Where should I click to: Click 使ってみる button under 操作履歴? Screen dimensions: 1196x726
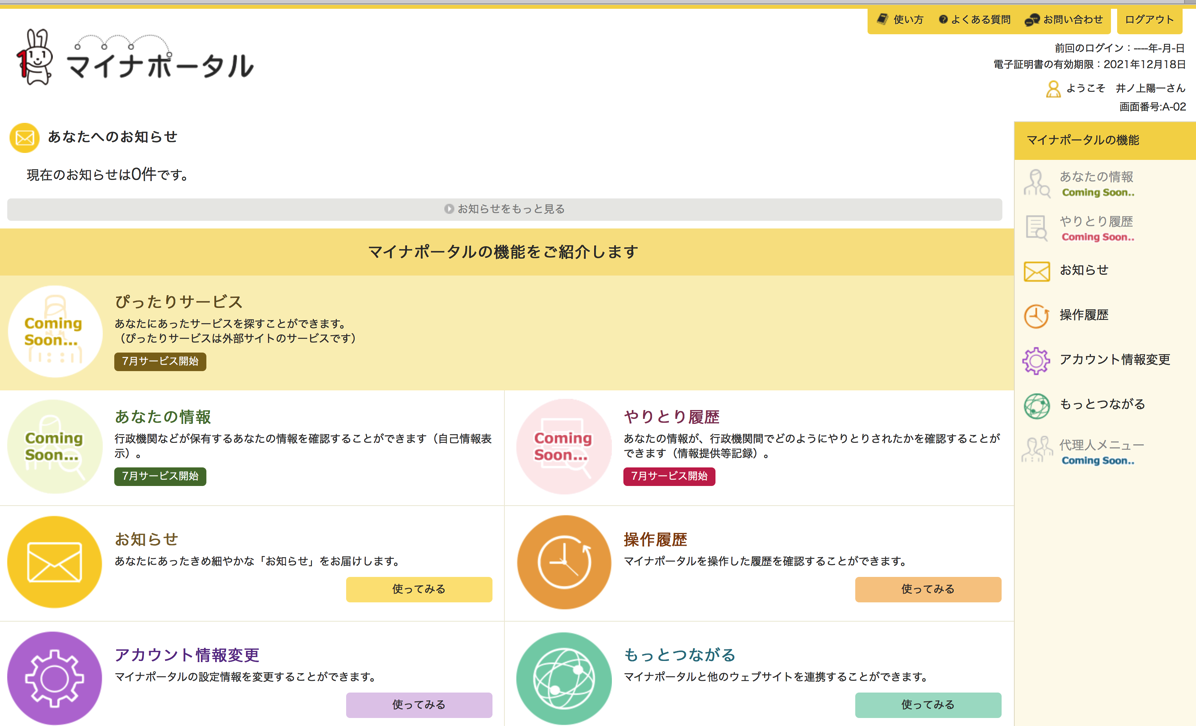(x=928, y=589)
